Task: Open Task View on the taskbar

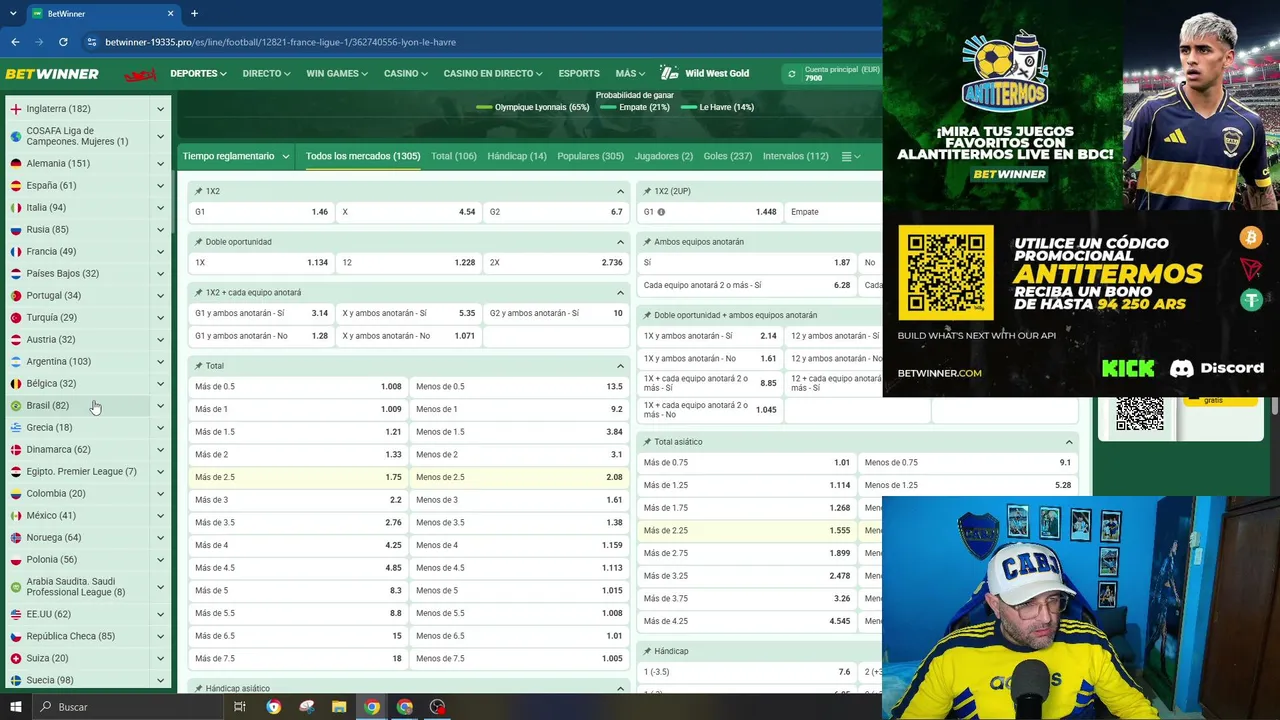Action: coord(240,707)
